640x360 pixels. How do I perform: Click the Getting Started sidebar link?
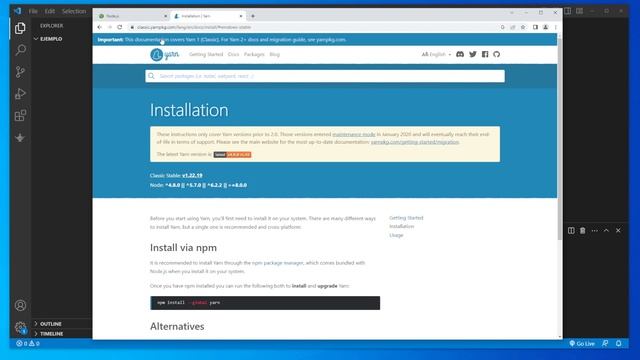[406, 218]
